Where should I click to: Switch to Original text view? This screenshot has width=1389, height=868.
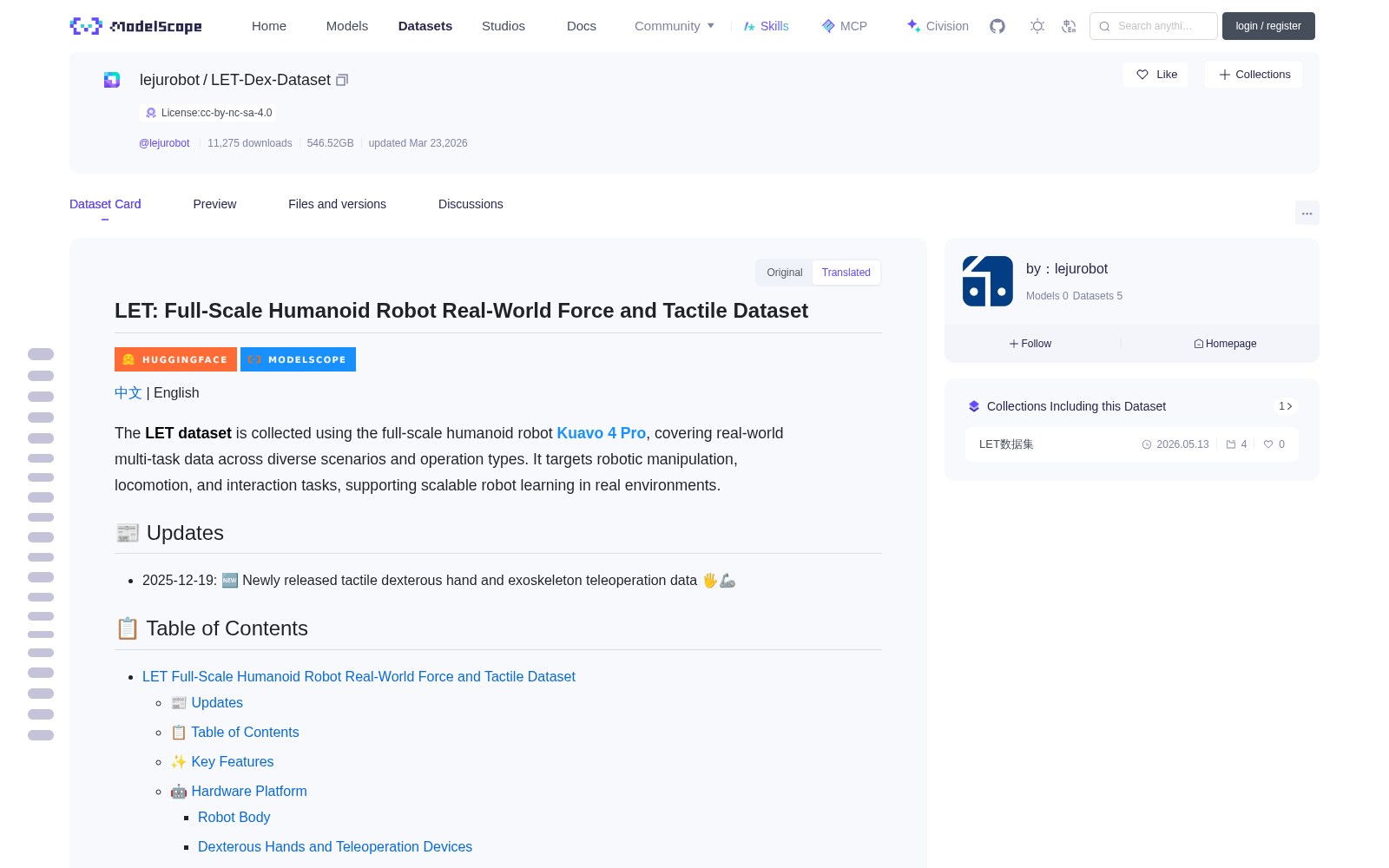(785, 273)
